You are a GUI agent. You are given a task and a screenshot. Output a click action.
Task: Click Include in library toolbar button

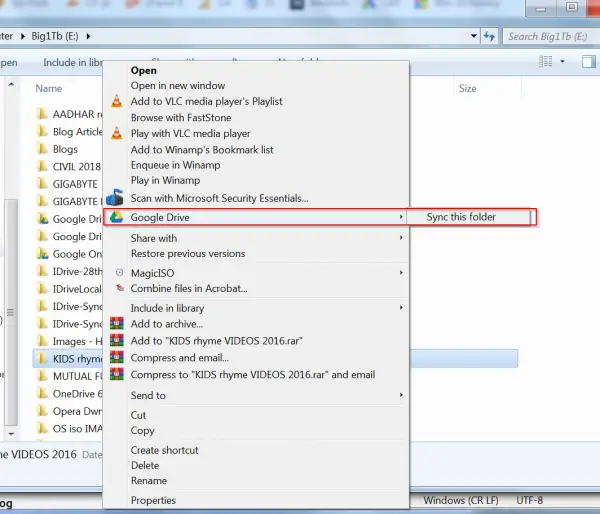(x=73, y=62)
